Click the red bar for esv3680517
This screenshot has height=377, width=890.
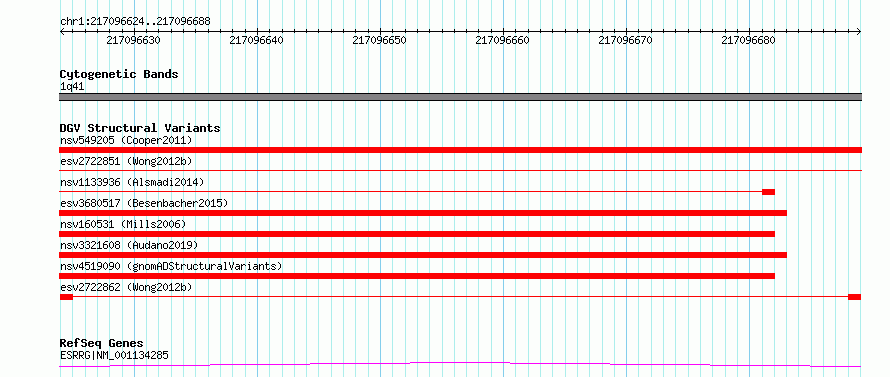(423, 212)
